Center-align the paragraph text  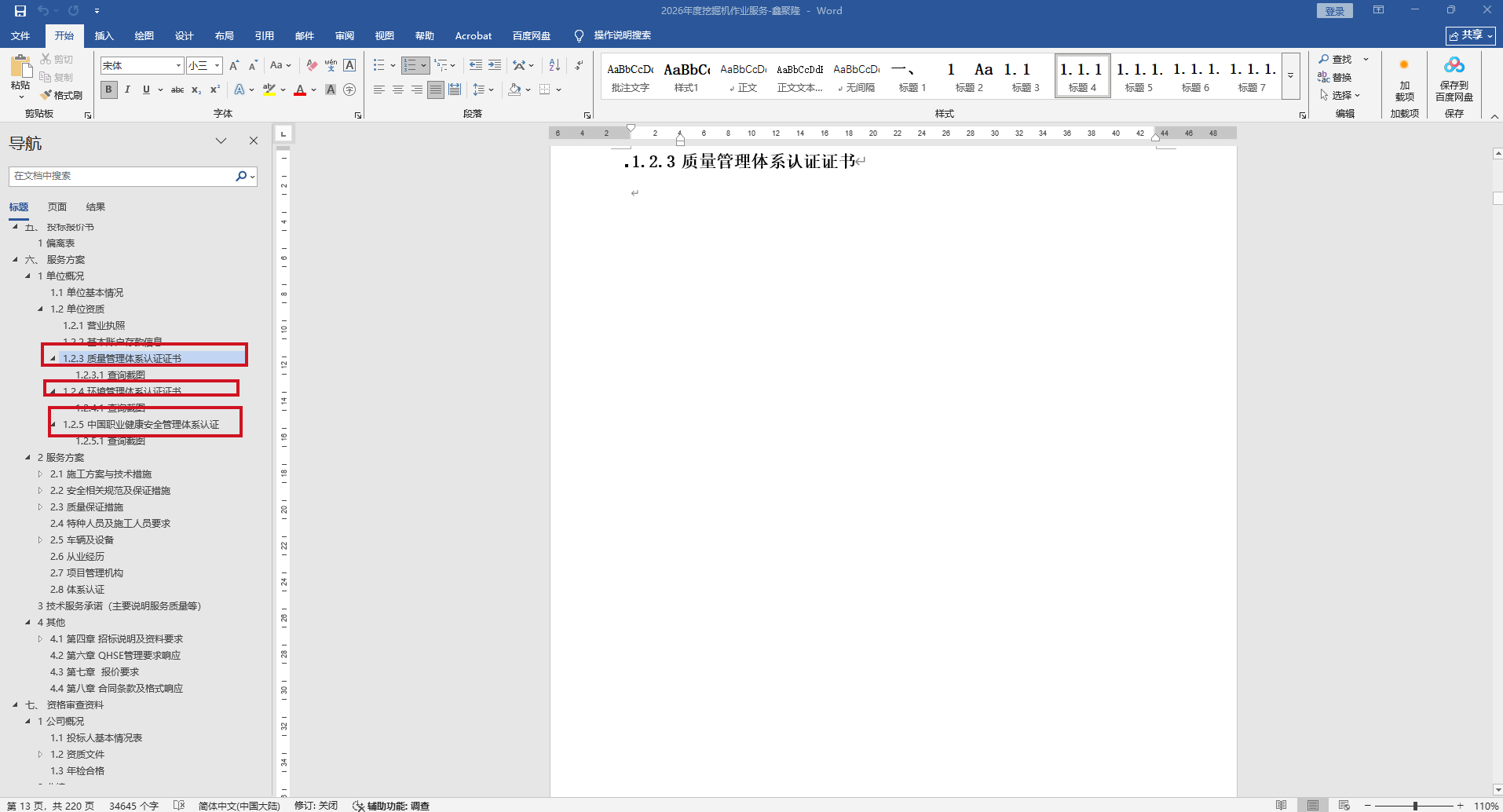[x=398, y=90]
